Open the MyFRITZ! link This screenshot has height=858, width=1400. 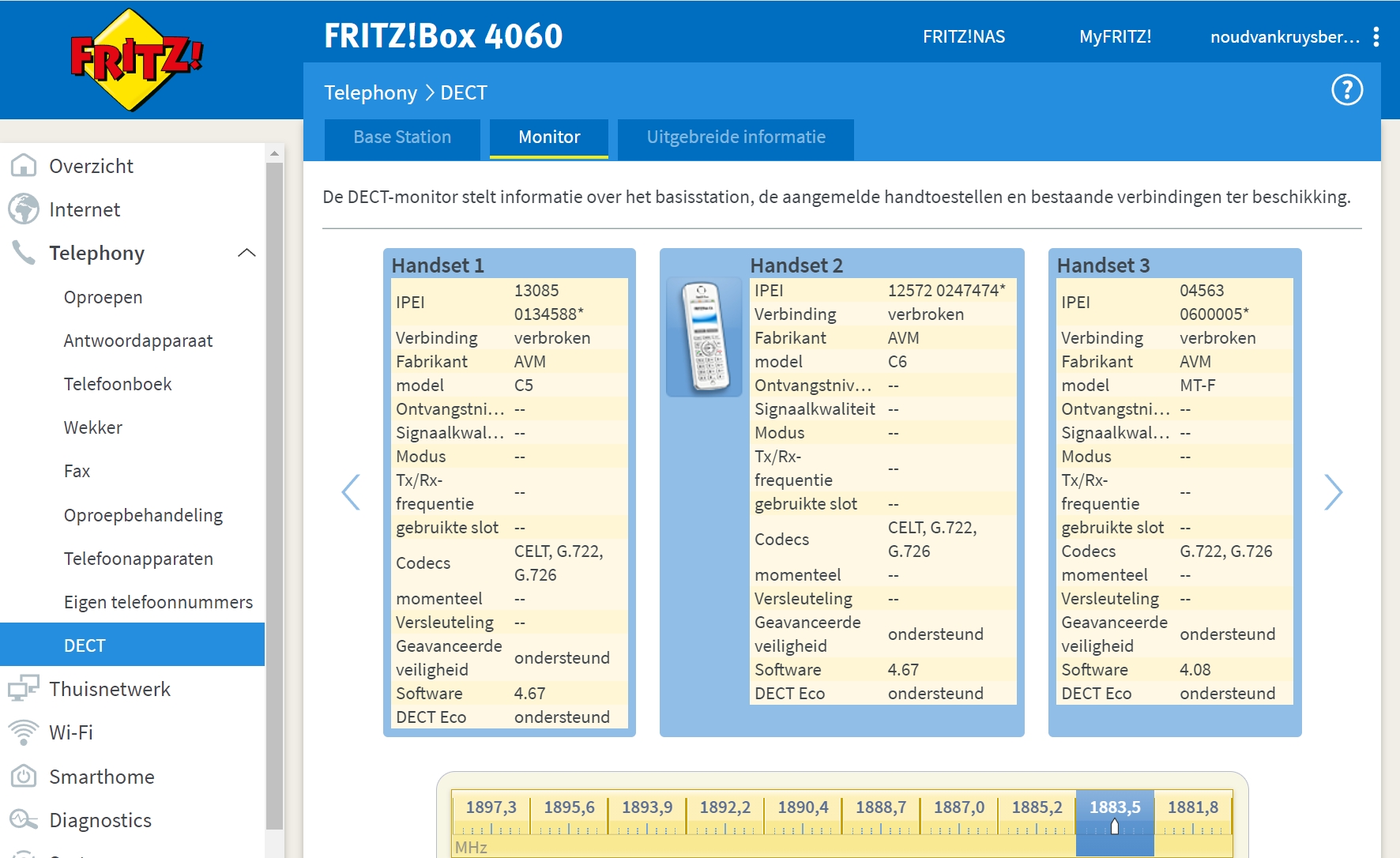coord(1115,37)
